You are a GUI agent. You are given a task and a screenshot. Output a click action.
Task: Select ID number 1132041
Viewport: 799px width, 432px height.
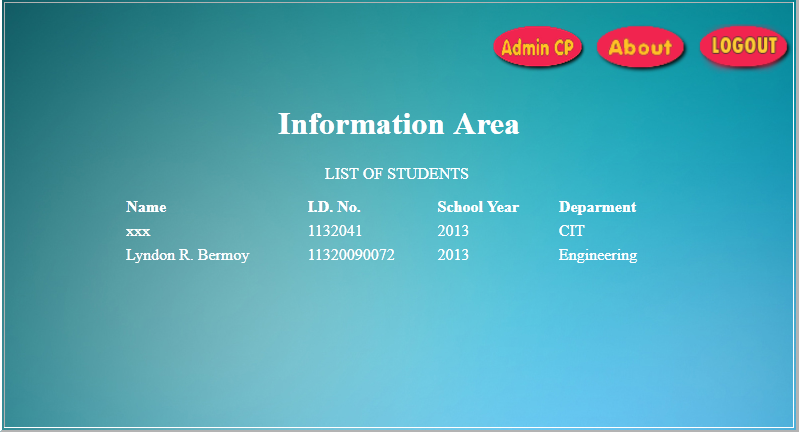click(335, 231)
